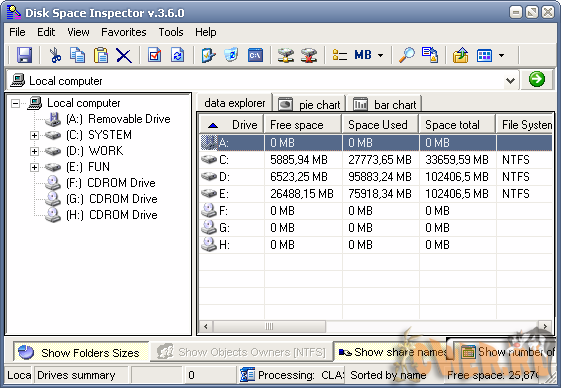The width and height of the screenshot is (561, 388).
Task: Sort by Free space column header
Action: pos(303,125)
